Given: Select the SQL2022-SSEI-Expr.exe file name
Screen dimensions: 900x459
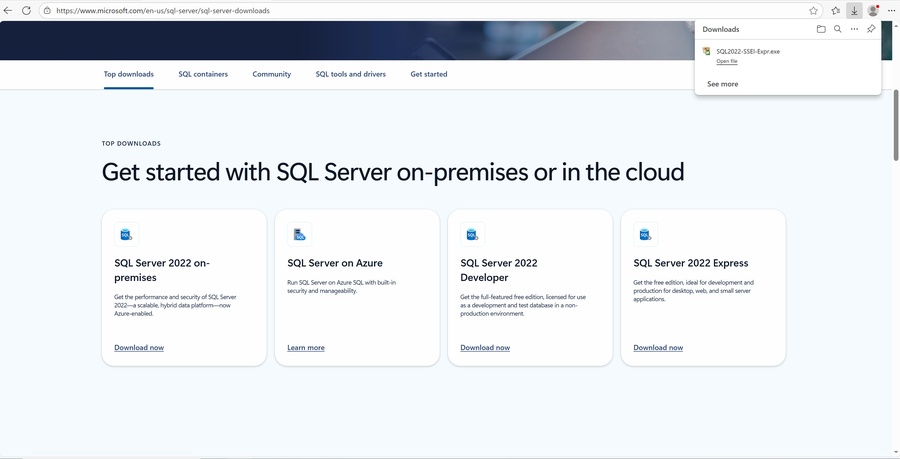Looking at the screenshot, I should 748,51.
